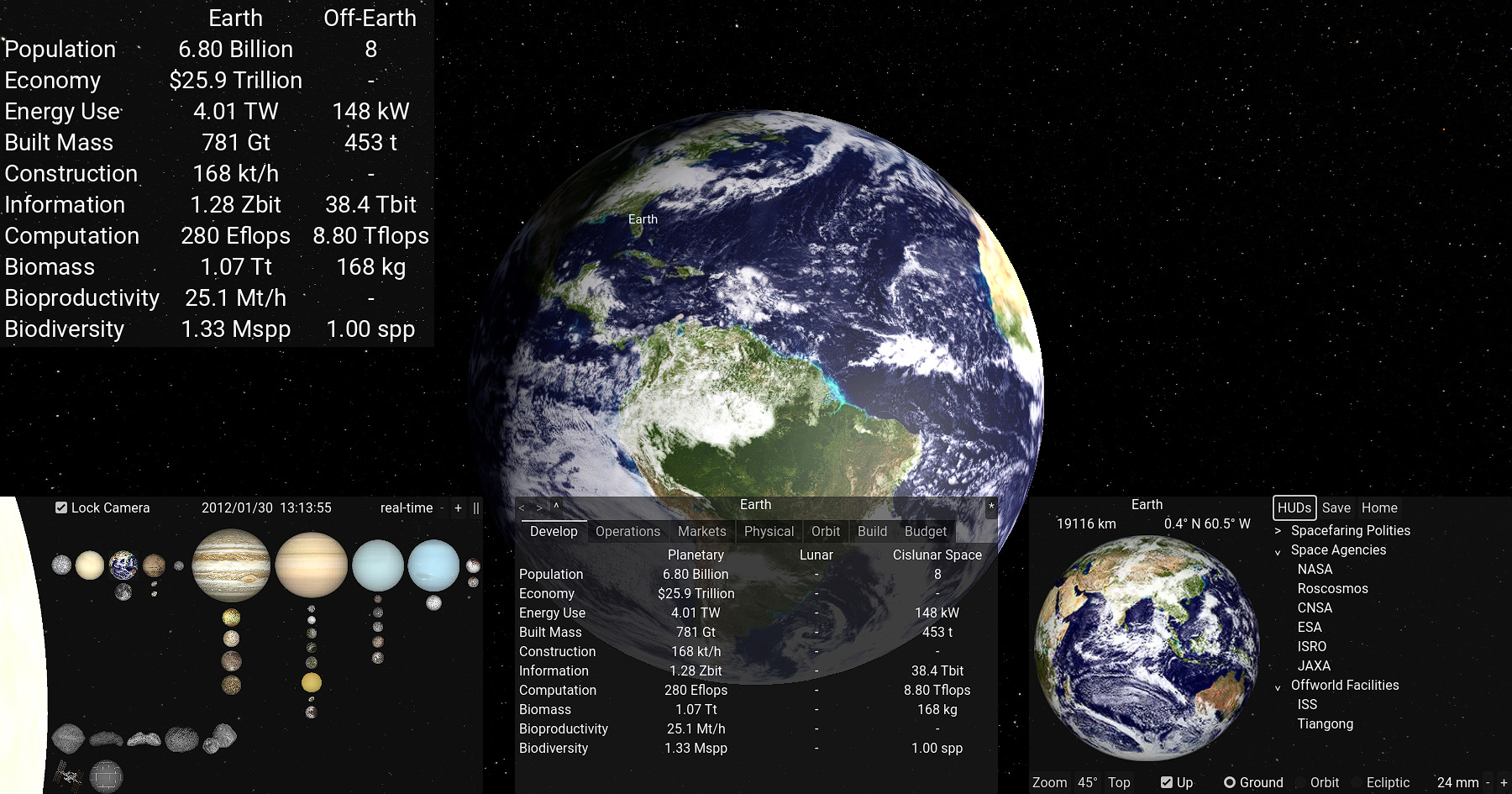Select Roscosmos in the agencies list
The height and width of the screenshot is (794, 1512).
(1332, 588)
